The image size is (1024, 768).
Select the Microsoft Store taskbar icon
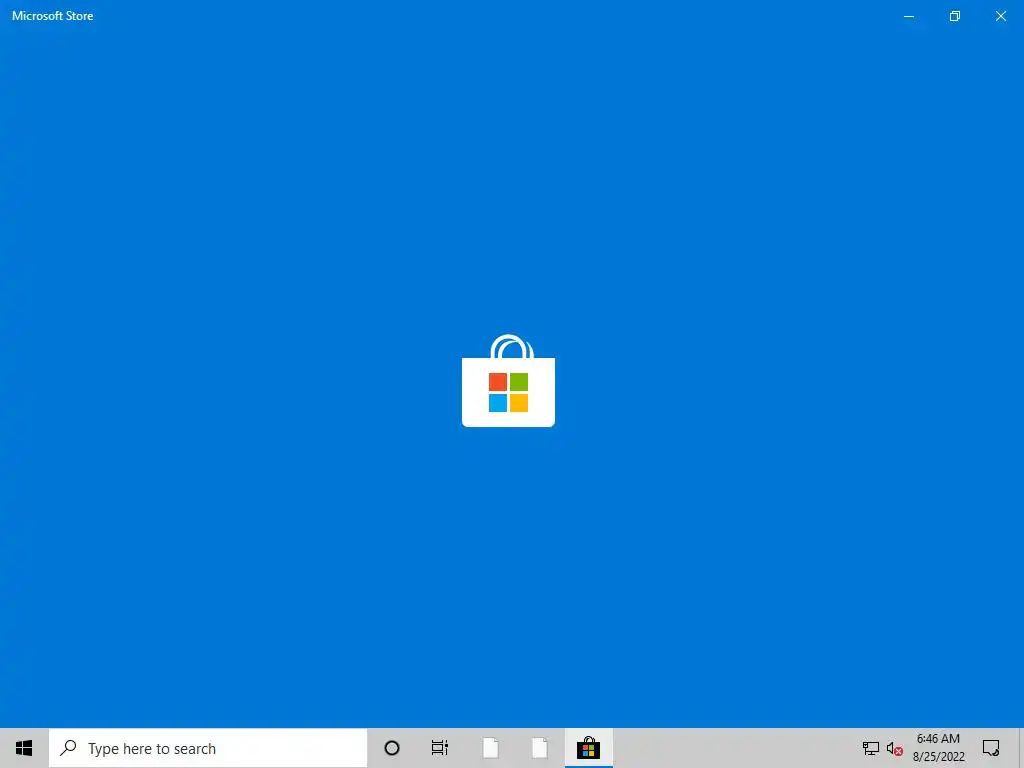tap(588, 748)
